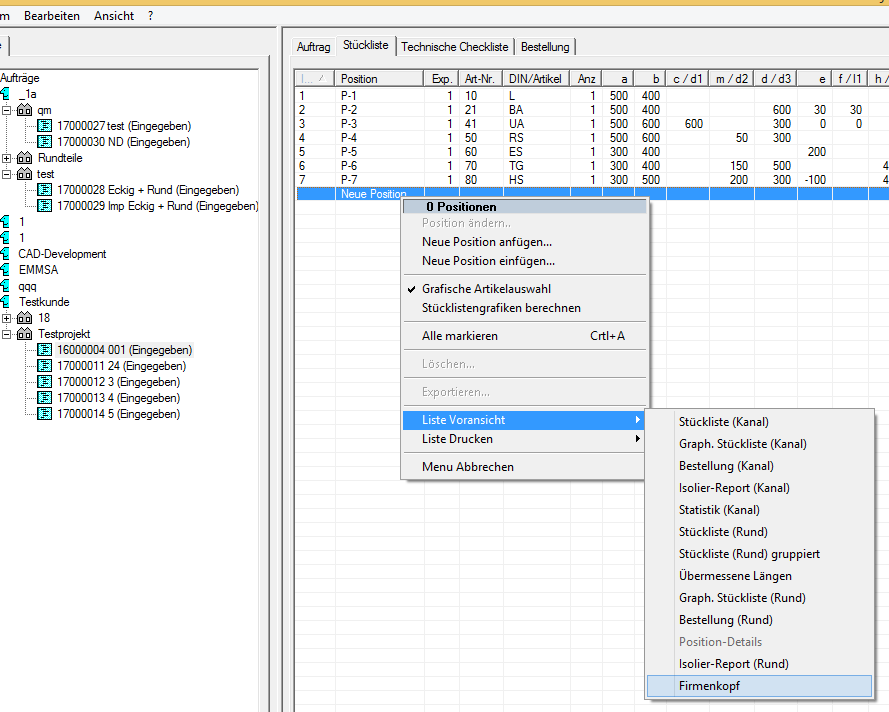Viewport: 889px width, 712px height.
Task: Click the order icon beside 17000011 24
Action: click(44, 366)
